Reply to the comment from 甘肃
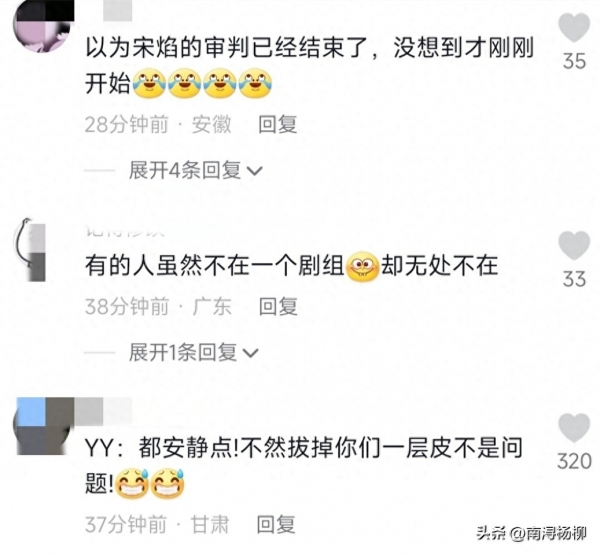Image resolution: width=600 pixels, height=554 pixels. pos(276,524)
